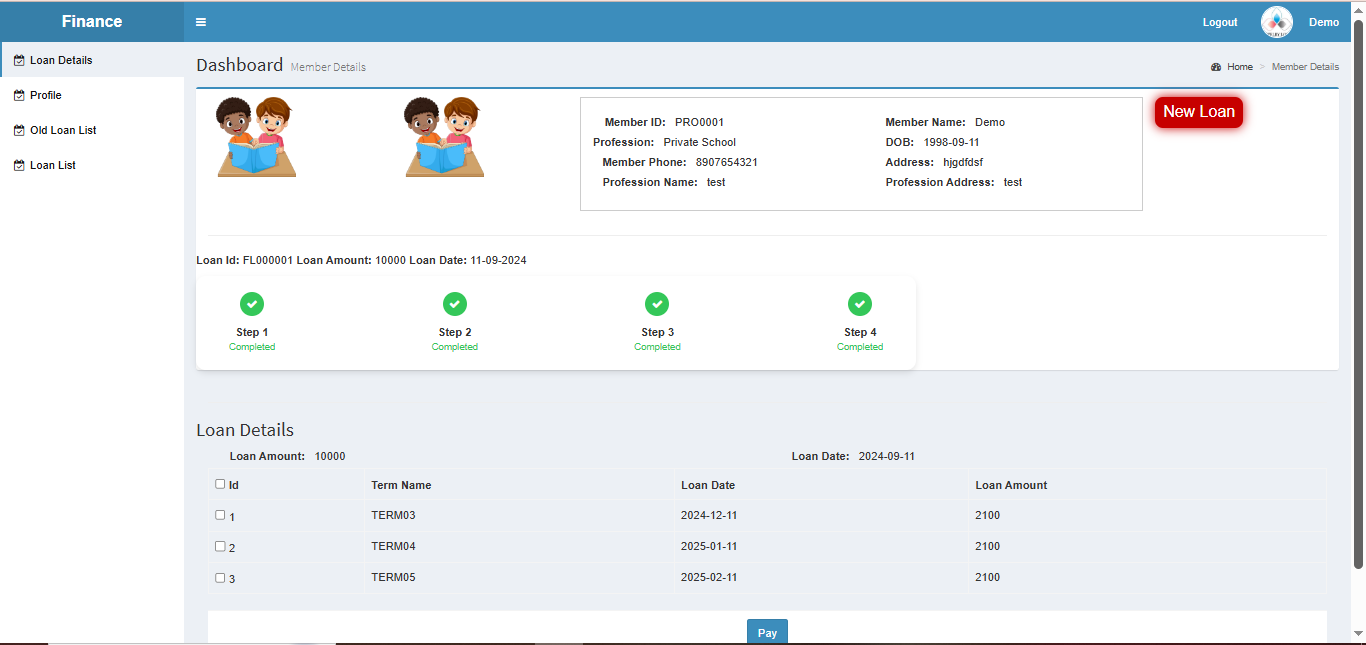
Task: Click the Step 1 completed checkmark icon
Action: pos(252,304)
